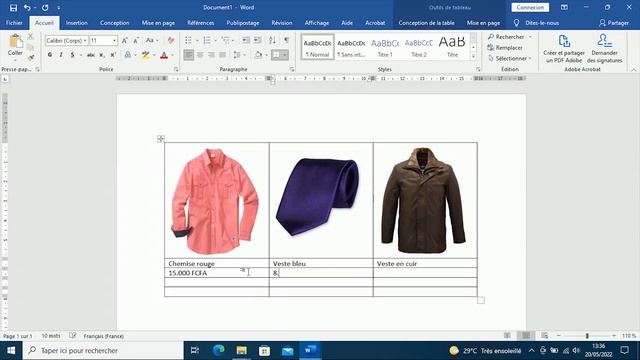Click the Connexion button
640x360 pixels.
530,7
